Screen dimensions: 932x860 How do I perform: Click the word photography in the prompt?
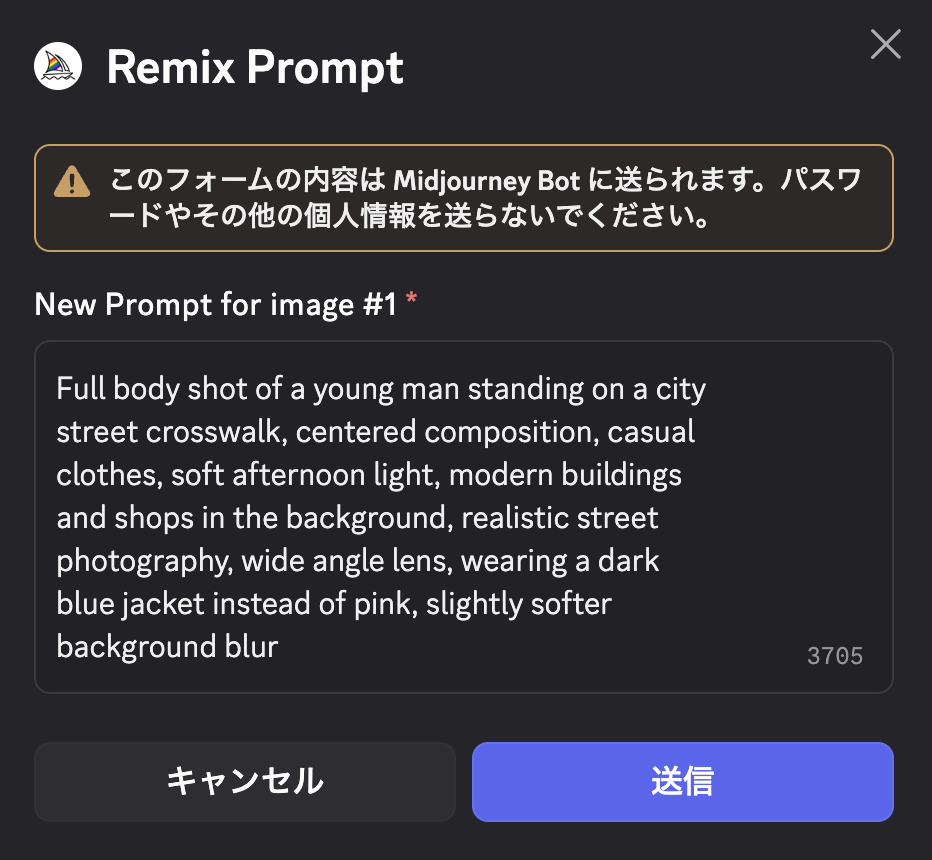point(144,561)
